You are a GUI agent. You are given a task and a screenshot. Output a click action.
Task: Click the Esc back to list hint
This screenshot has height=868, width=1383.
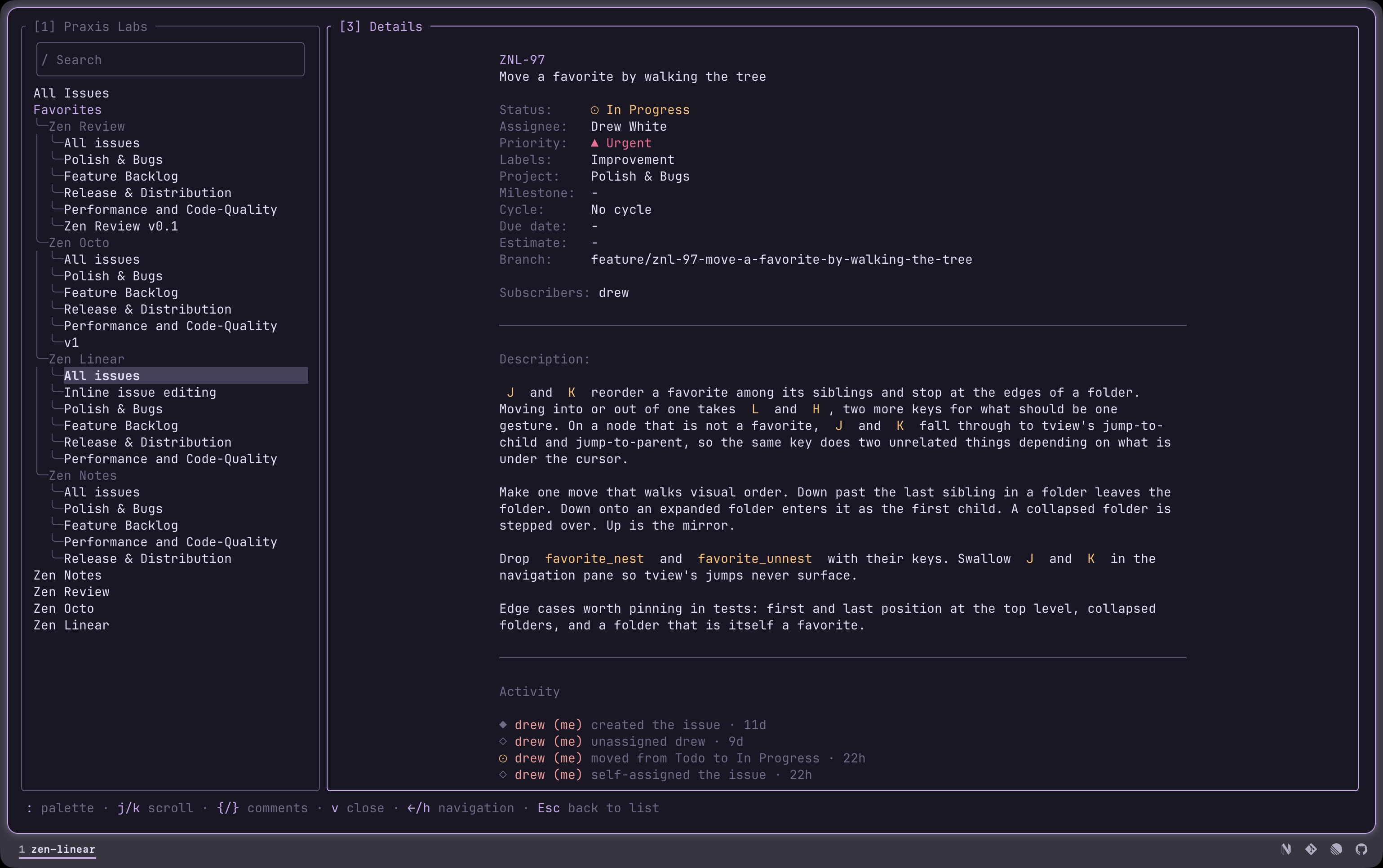598,808
